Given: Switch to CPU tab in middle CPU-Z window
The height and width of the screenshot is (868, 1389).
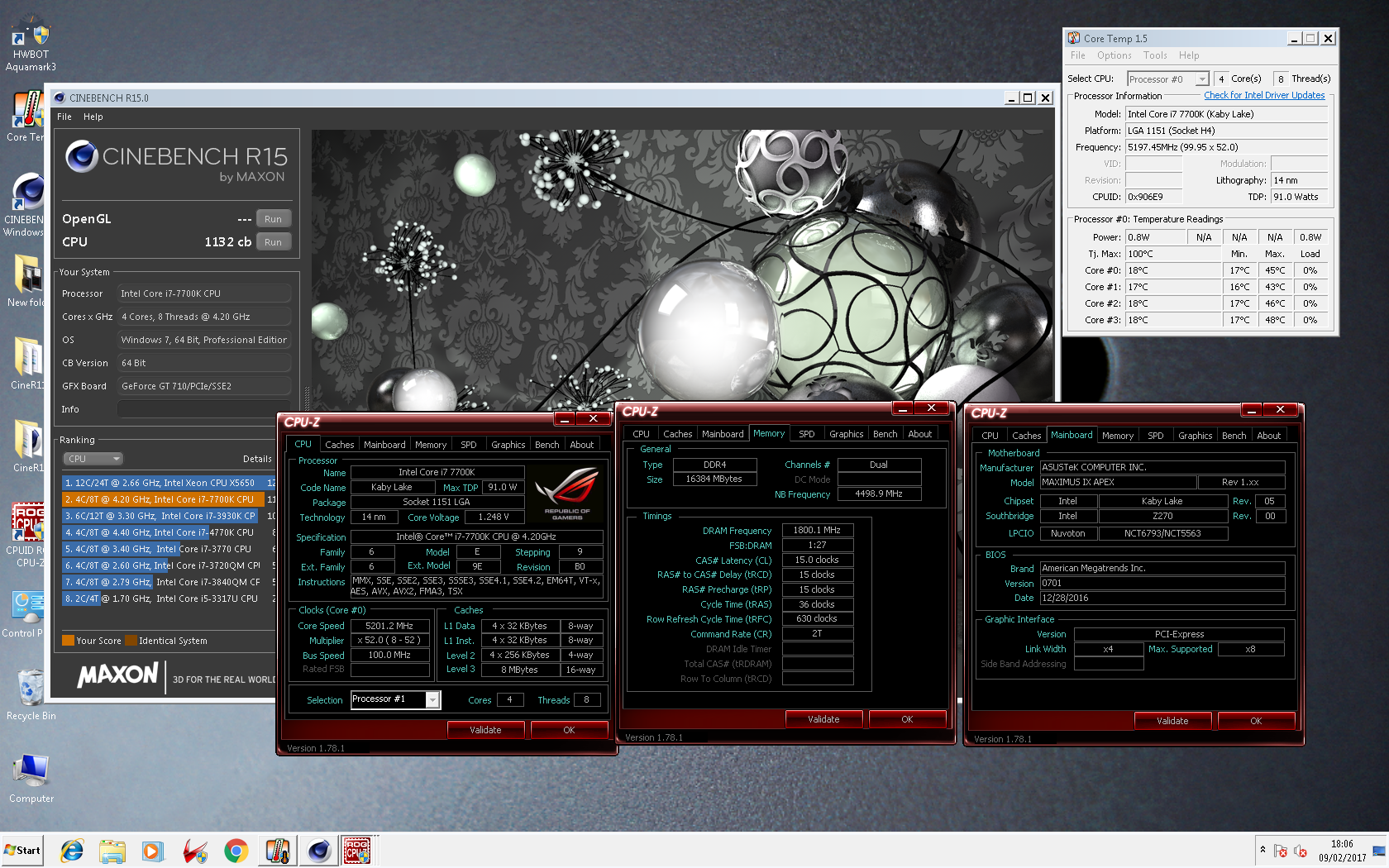Looking at the screenshot, I should coord(642,434).
